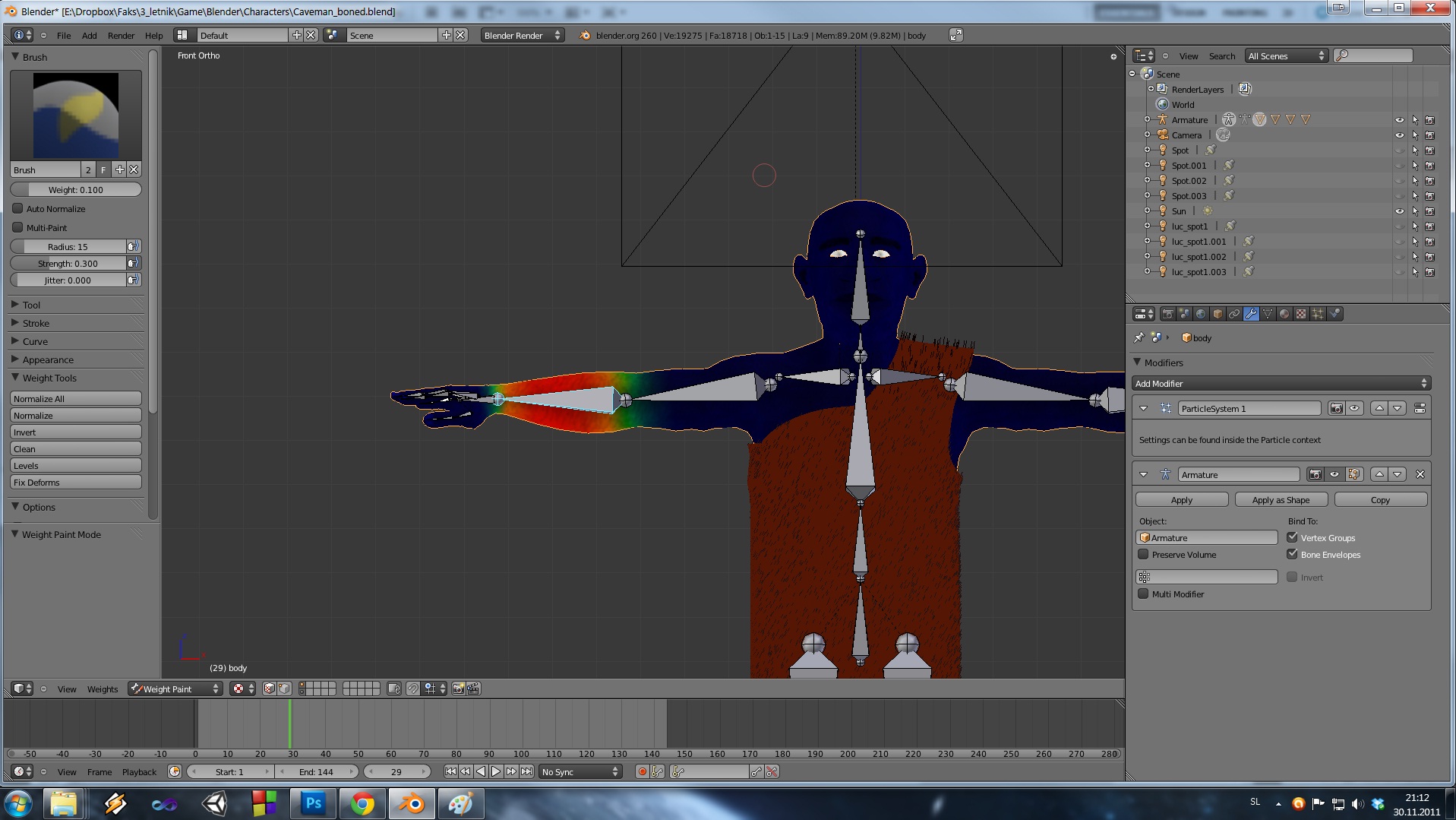Open the File menu
This screenshot has width=1456, height=820.
[64, 36]
